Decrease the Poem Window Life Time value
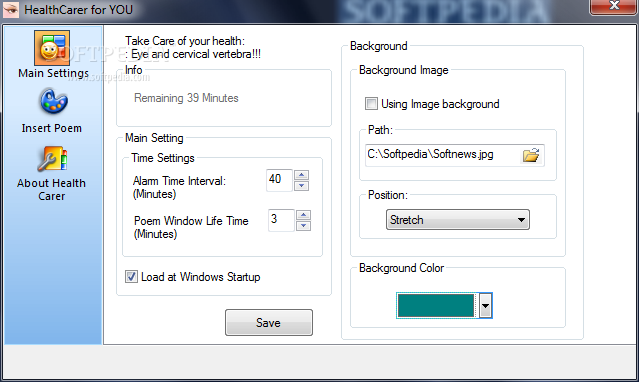 303,226
